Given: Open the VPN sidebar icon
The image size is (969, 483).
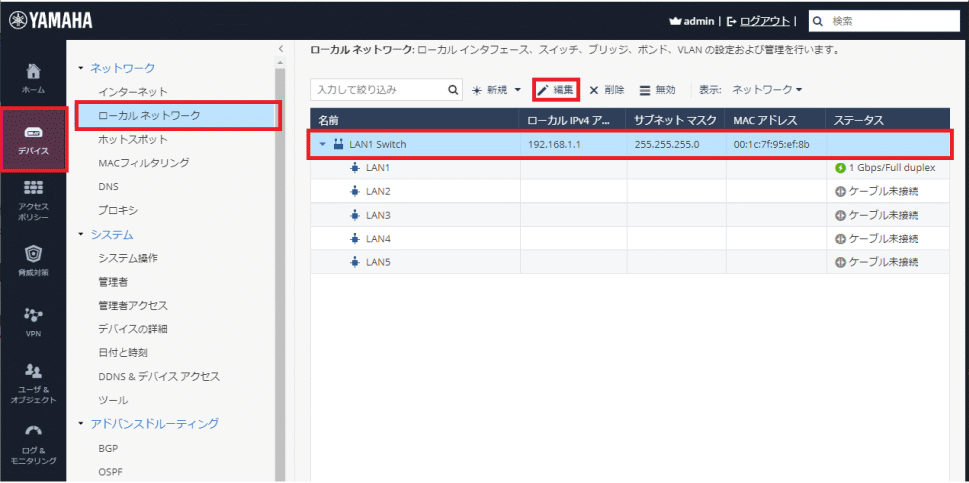Looking at the screenshot, I should [33, 314].
